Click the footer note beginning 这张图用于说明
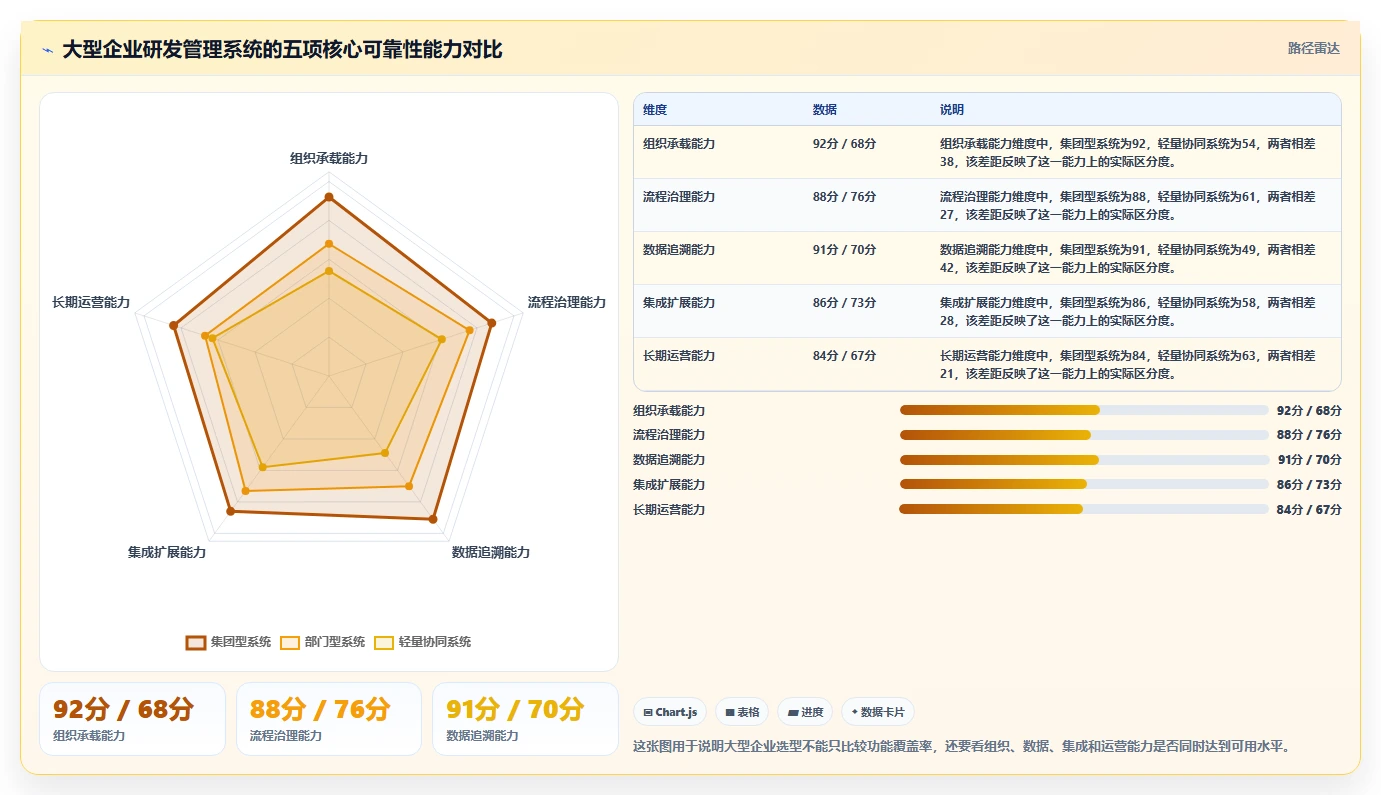The width and height of the screenshot is (1381, 795). 962,746
